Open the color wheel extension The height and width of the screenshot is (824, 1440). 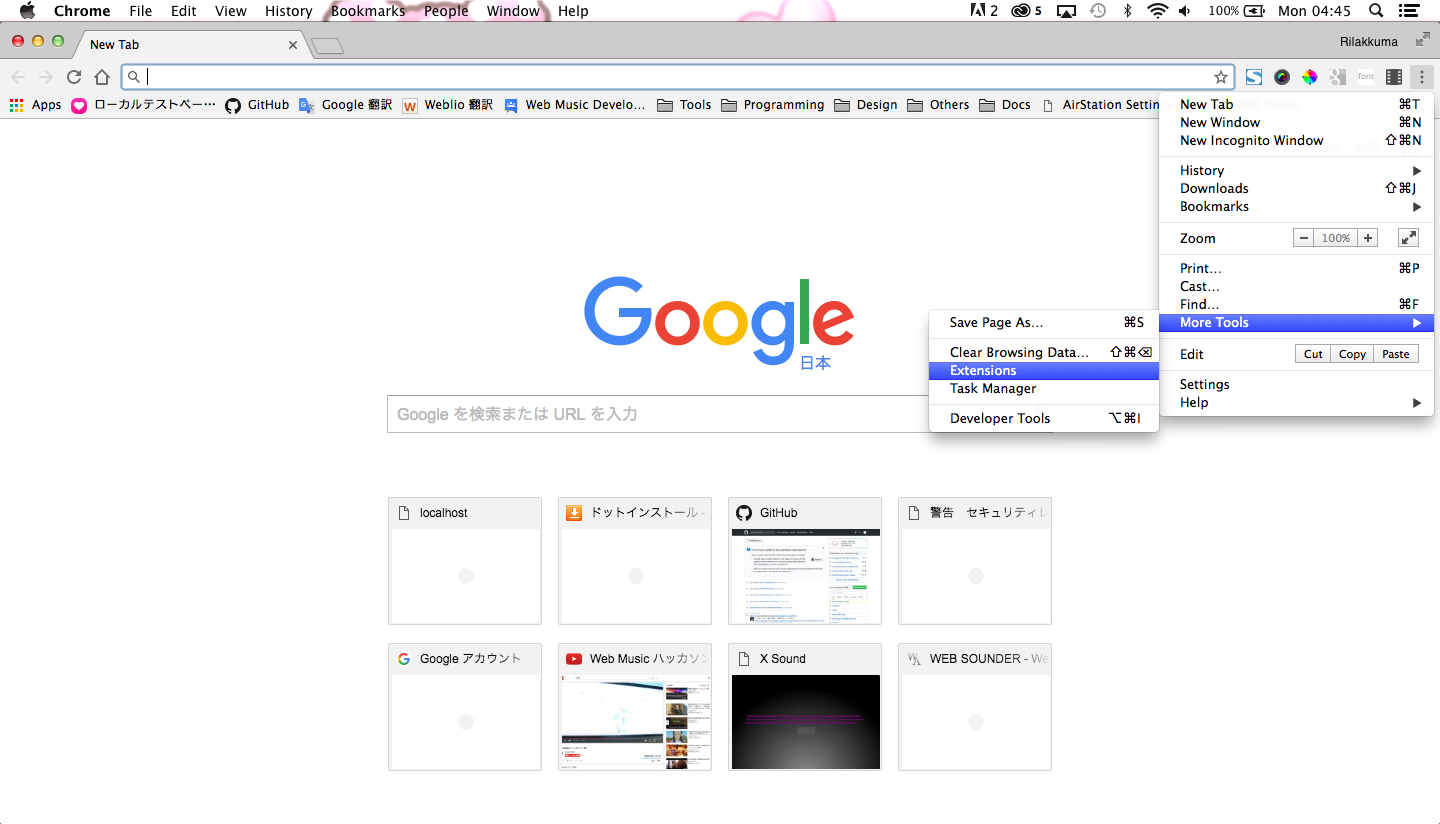click(x=1310, y=77)
